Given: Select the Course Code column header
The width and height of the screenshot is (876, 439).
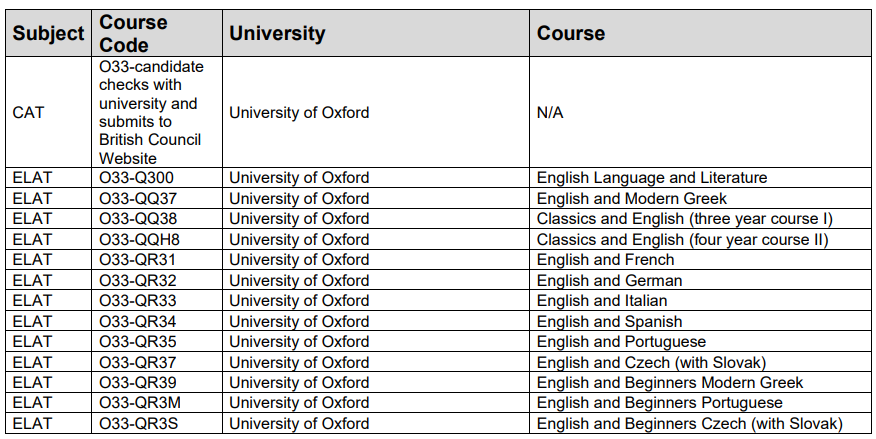Looking at the screenshot, I should (x=157, y=33).
